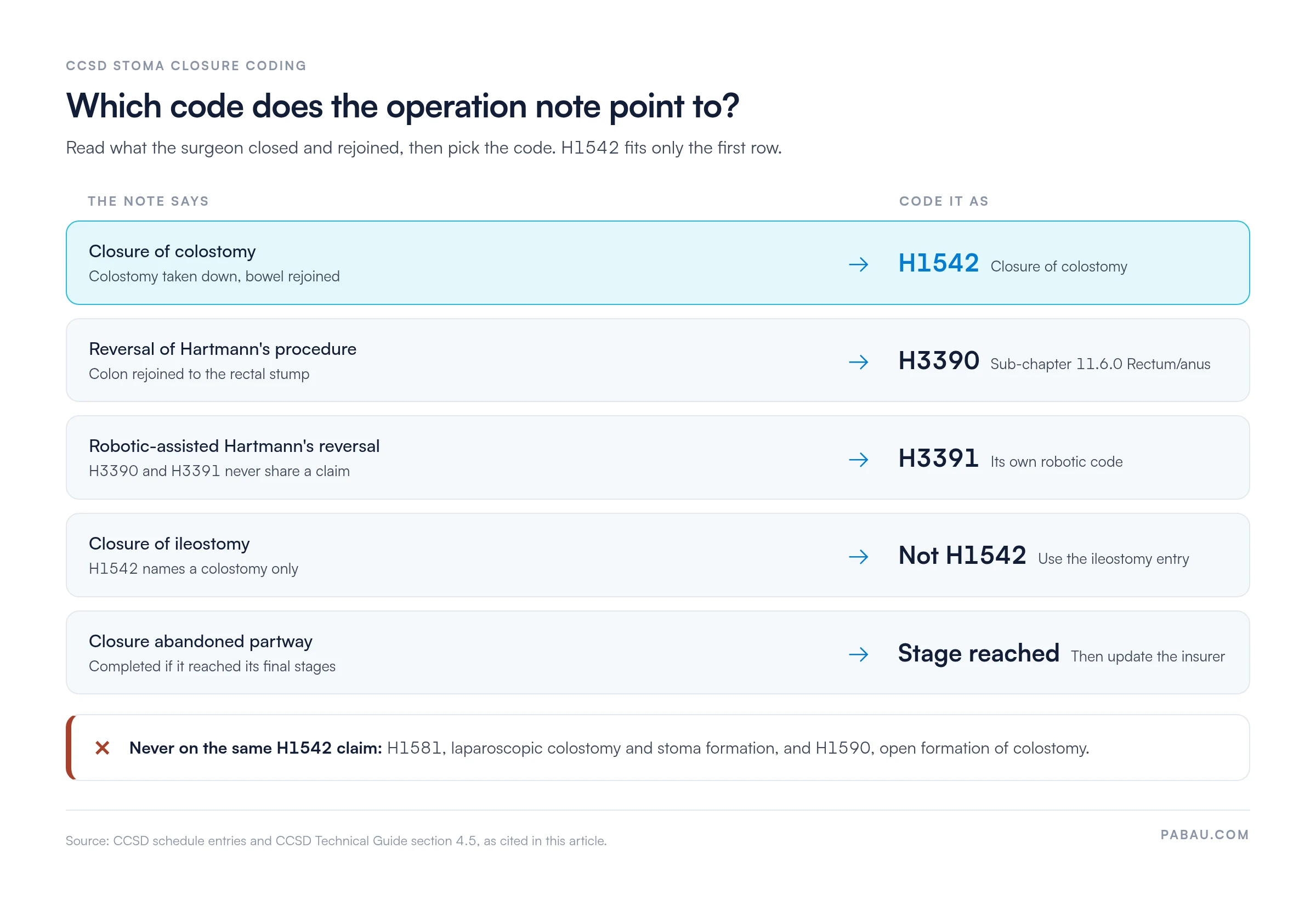Image resolution: width=1316 pixels, height=905 pixels.
Task: Select the H3390 code label
Action: click(938, 361)
